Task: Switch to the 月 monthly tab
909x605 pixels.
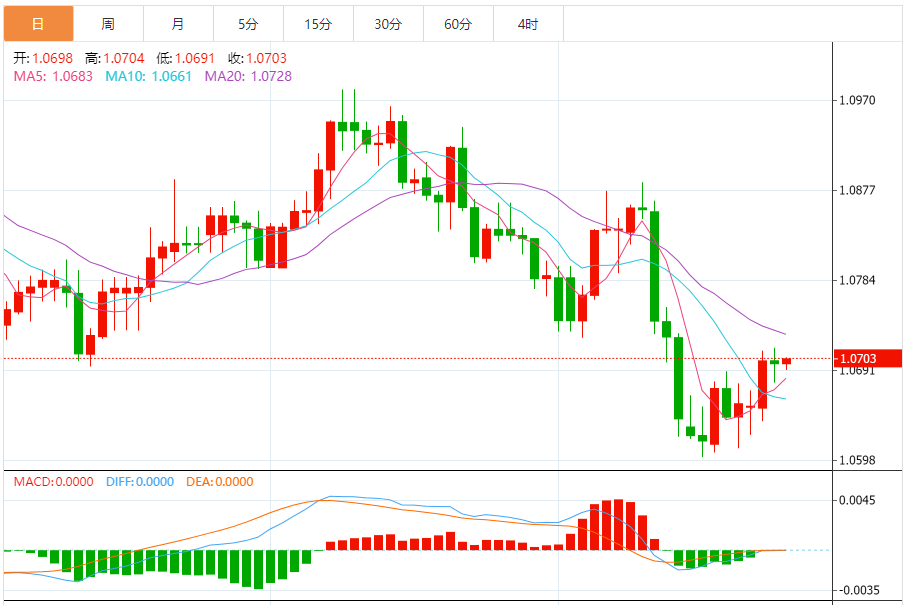Action: (x=178, y=24)
